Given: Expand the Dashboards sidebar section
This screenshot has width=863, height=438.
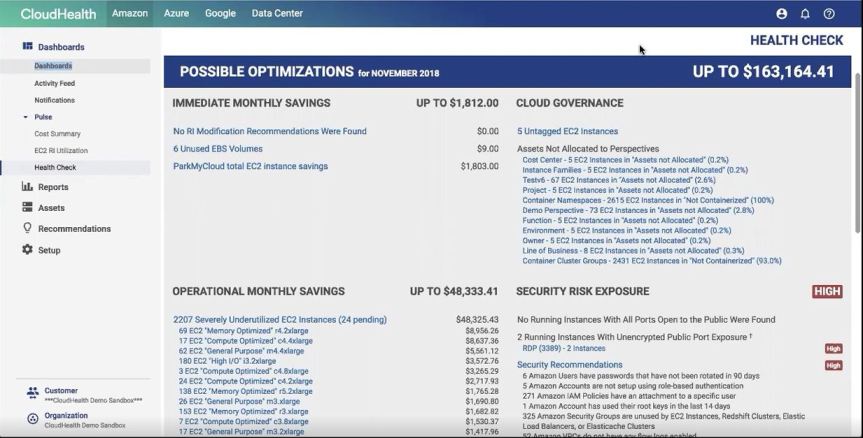Looking at the screenshot, I should point(60,47).
